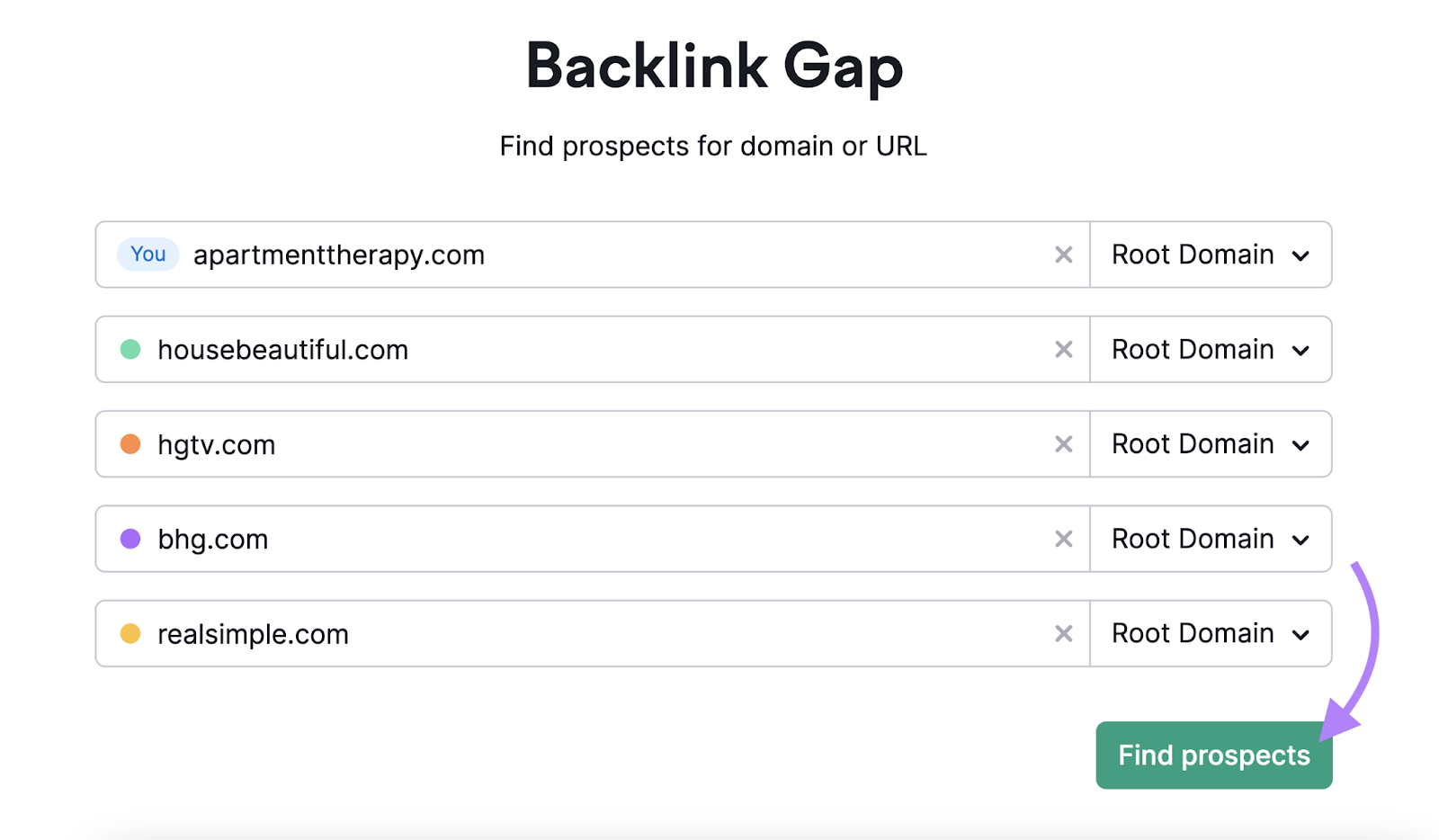Clear the hgtv.com competitor field
This screenshot has height=840, width=1439.
coord(1064,444)
